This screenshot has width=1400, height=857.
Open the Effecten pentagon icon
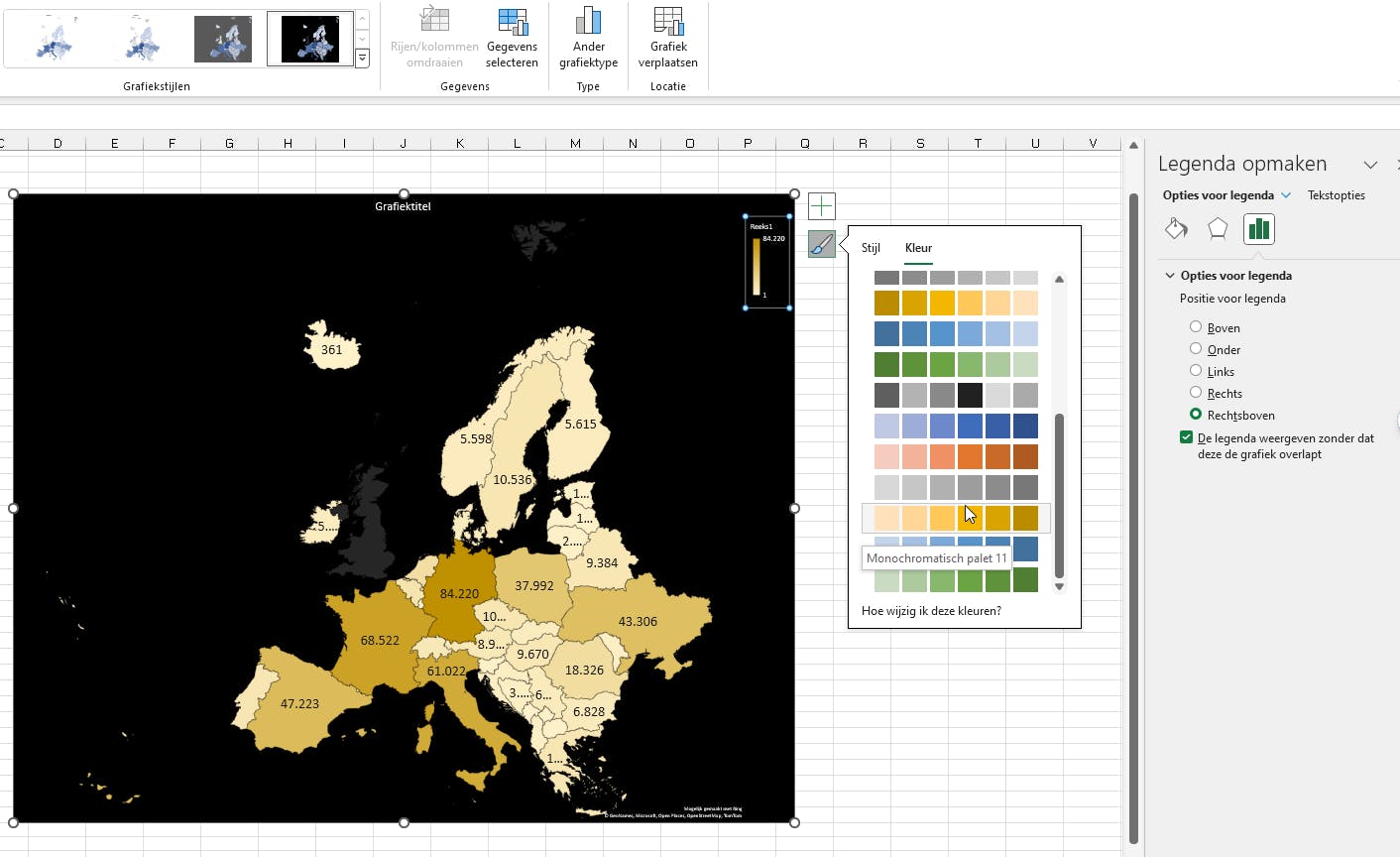tap(1218, 229)
